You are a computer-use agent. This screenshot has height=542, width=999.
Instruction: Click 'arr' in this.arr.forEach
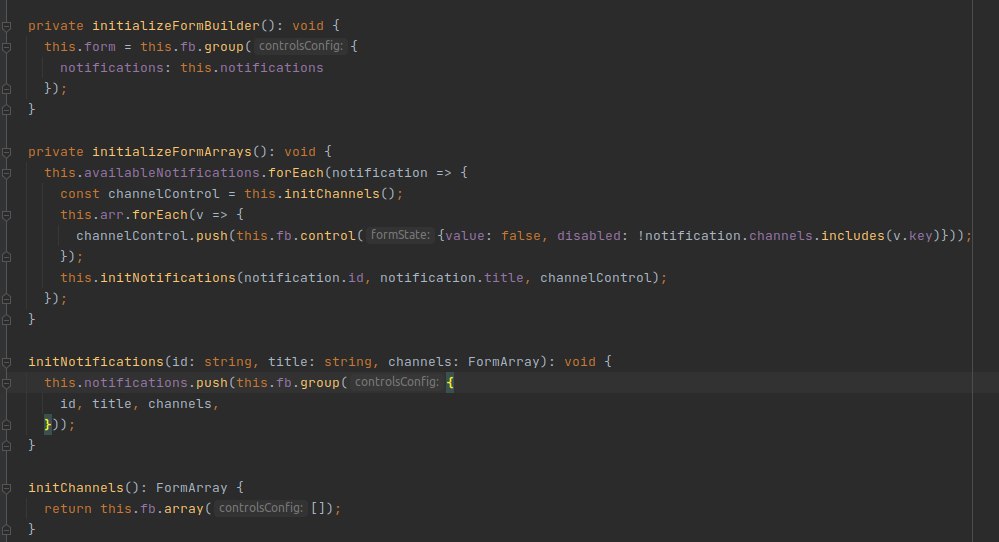pyautogui.click(x=112, y=215)
